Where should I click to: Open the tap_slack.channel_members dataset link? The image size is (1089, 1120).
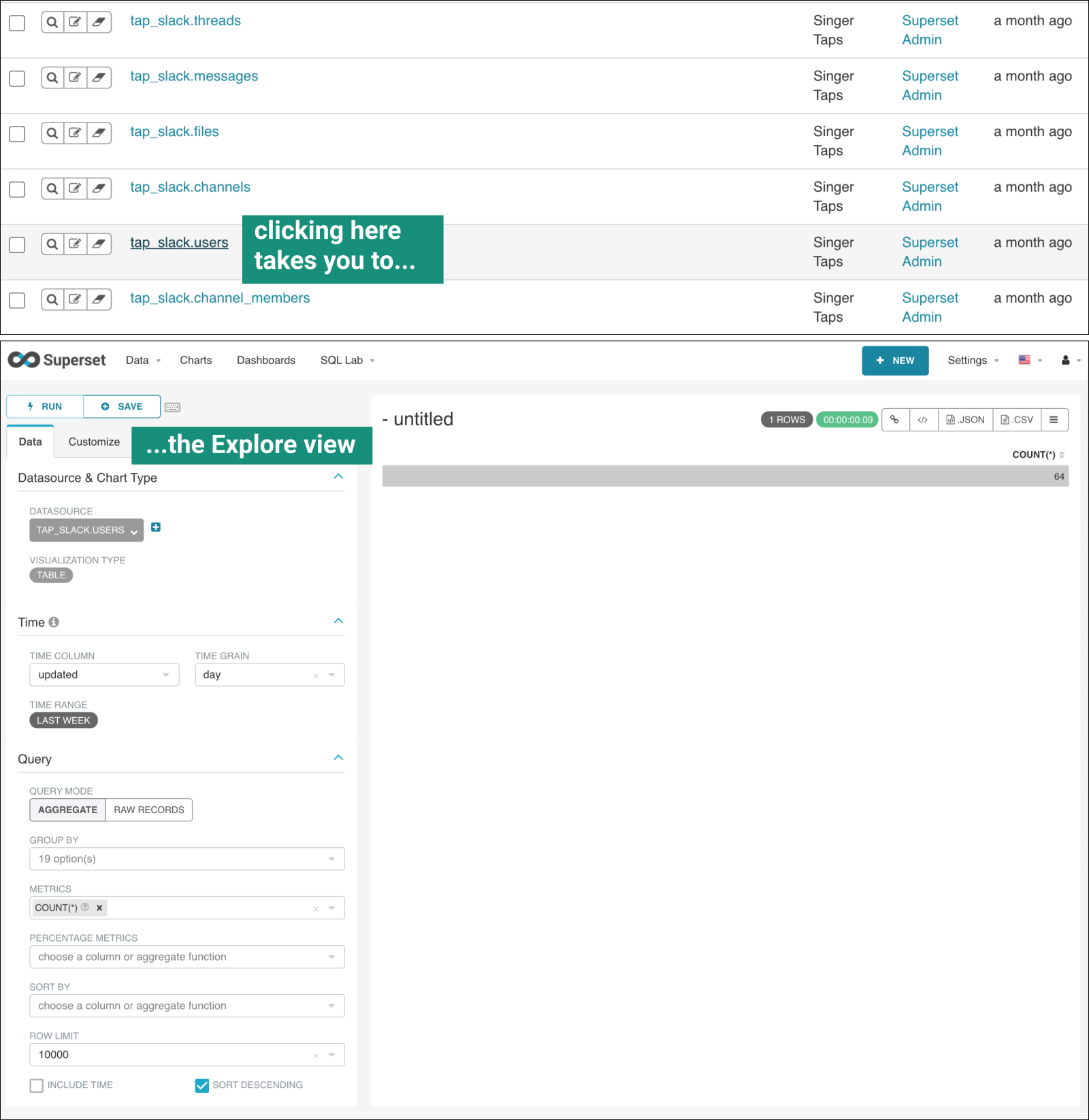pos(220,298)
